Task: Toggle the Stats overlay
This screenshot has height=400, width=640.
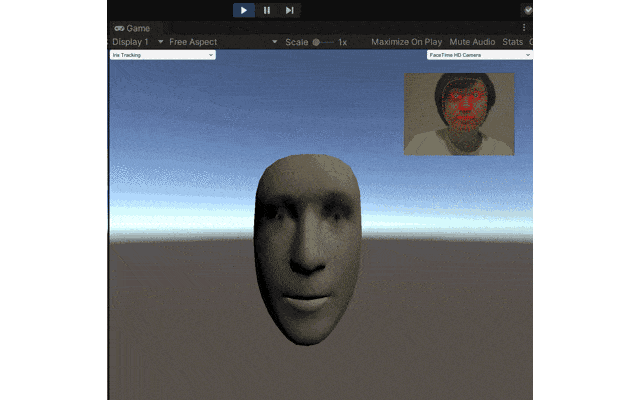Action: [513, 42]
